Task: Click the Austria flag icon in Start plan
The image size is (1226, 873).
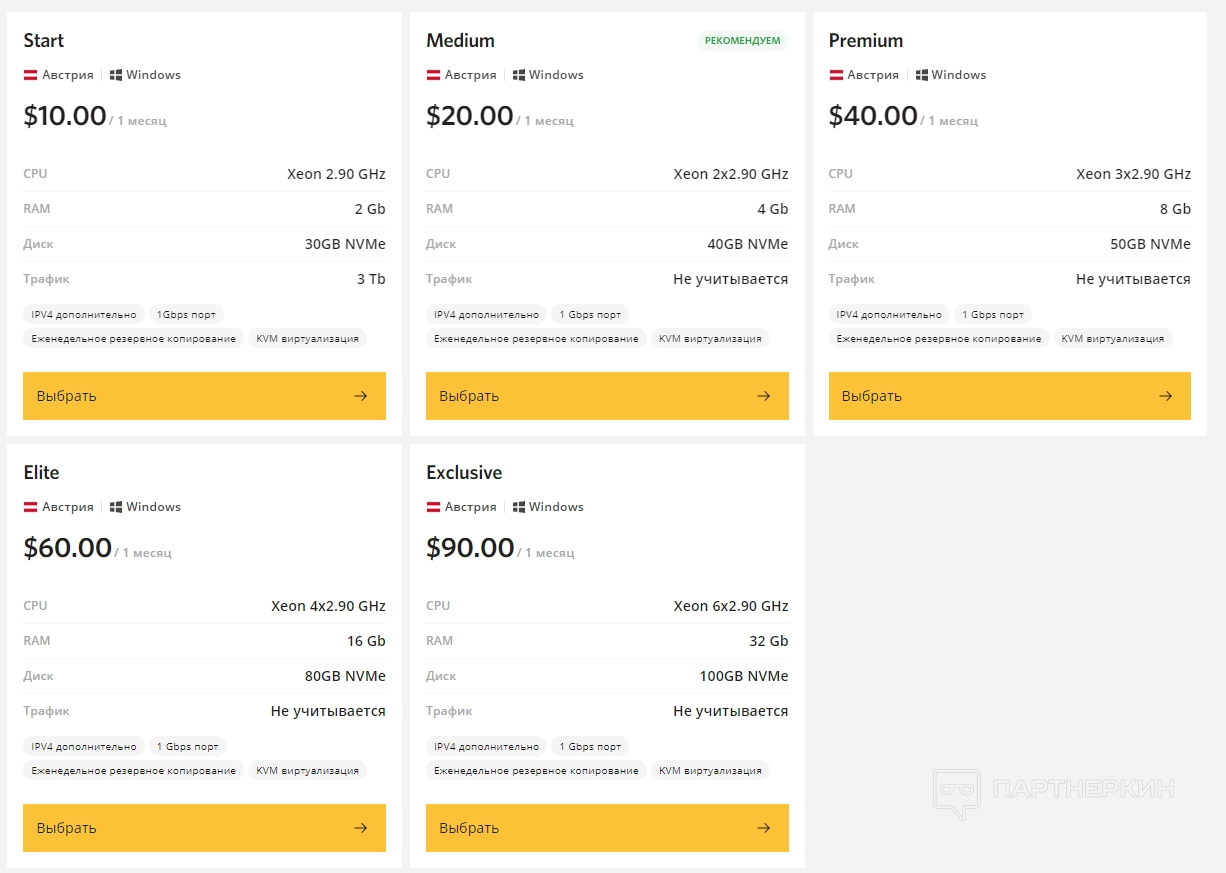Action: pyautogui.click(x=31, y=75)
